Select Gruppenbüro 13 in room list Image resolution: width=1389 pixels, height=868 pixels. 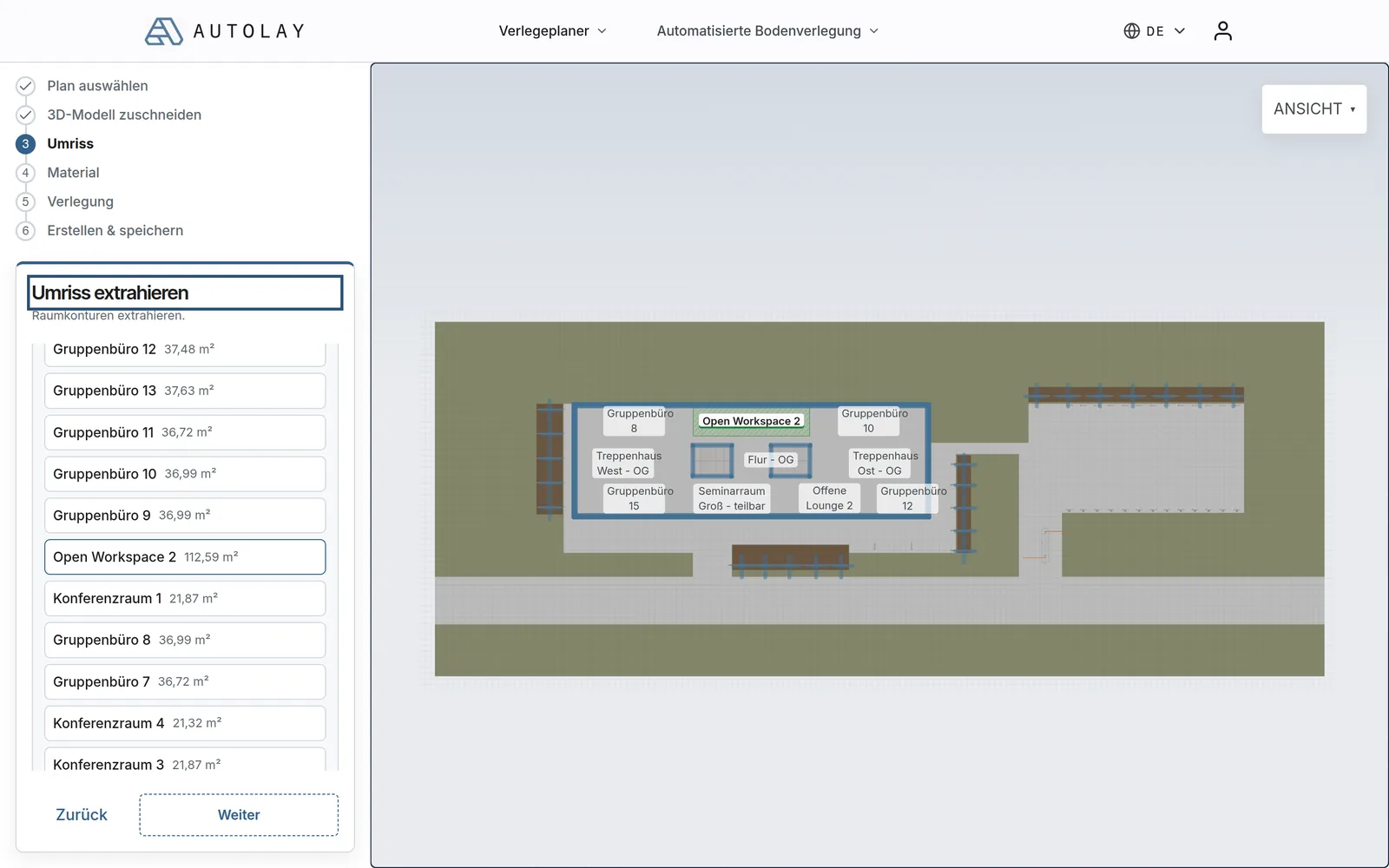point(185,391)
